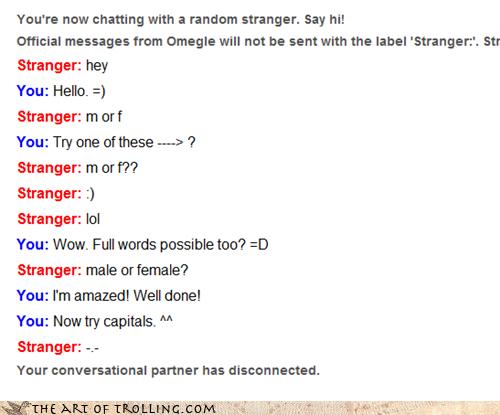Click the 'hey' message from Stranger
Screen dimensions: 500x415
(97, 66)
